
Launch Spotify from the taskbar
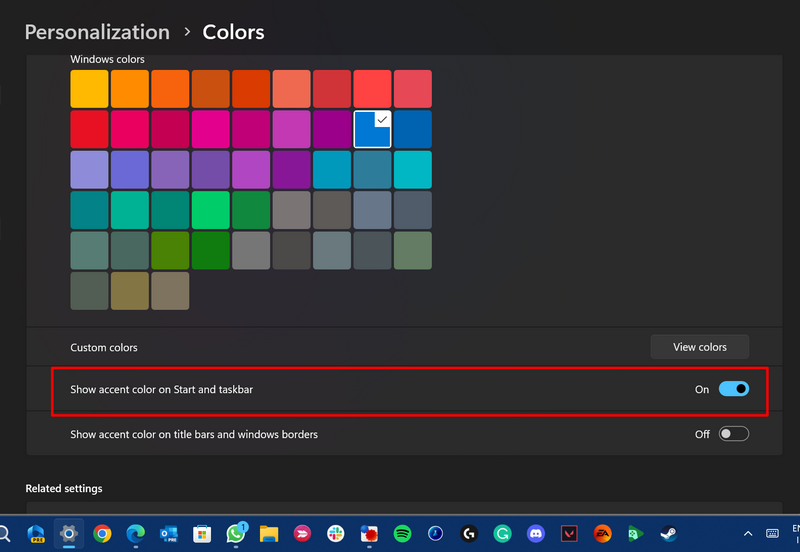[x=402, y=534]
